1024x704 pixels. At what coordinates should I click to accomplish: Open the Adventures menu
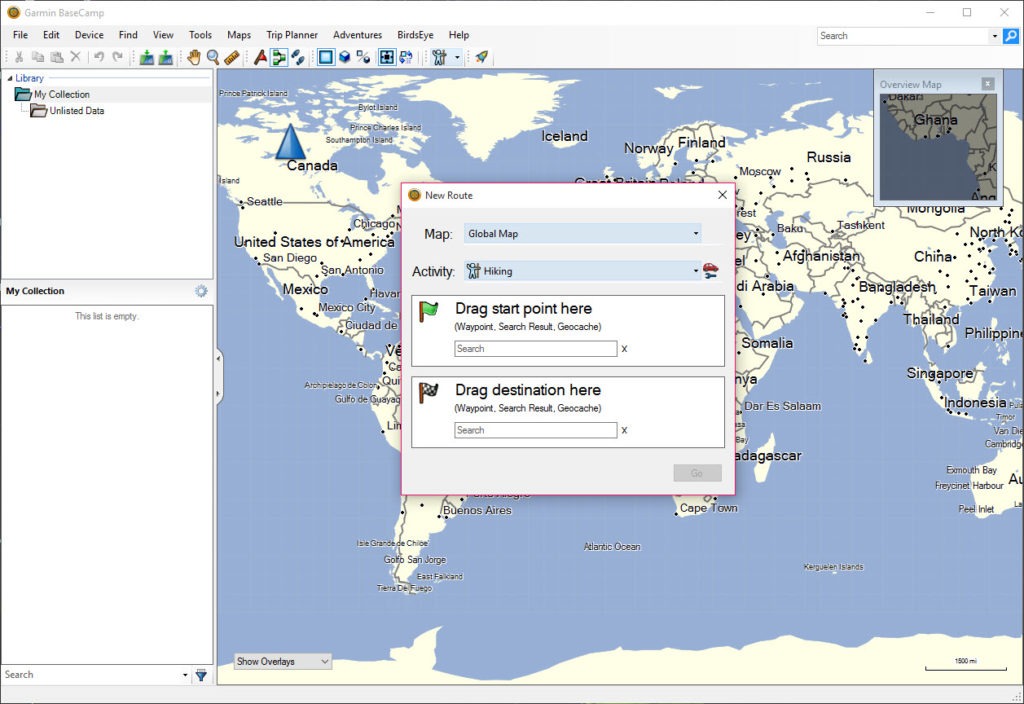tap(357, 35)
